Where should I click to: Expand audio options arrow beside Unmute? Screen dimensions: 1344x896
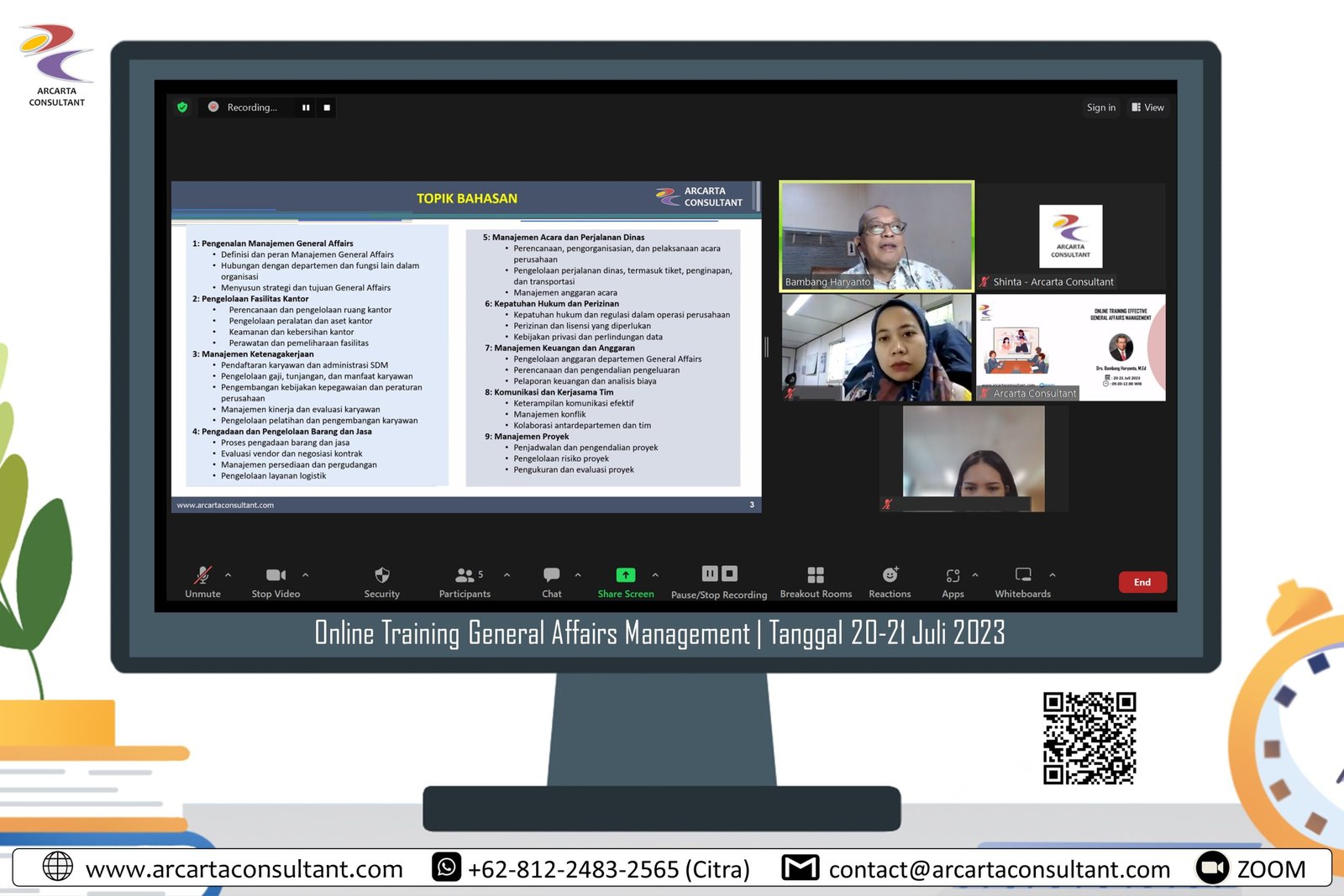[228, 575]
